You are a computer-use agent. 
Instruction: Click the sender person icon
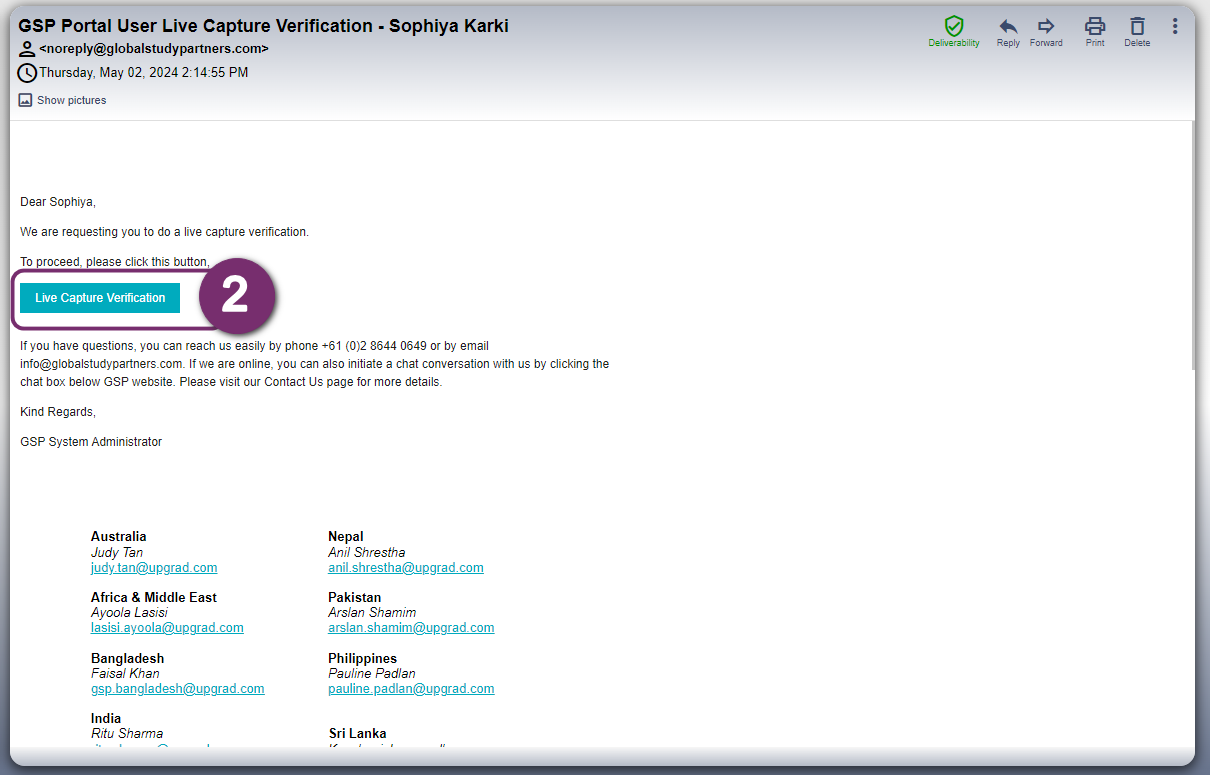27,48
